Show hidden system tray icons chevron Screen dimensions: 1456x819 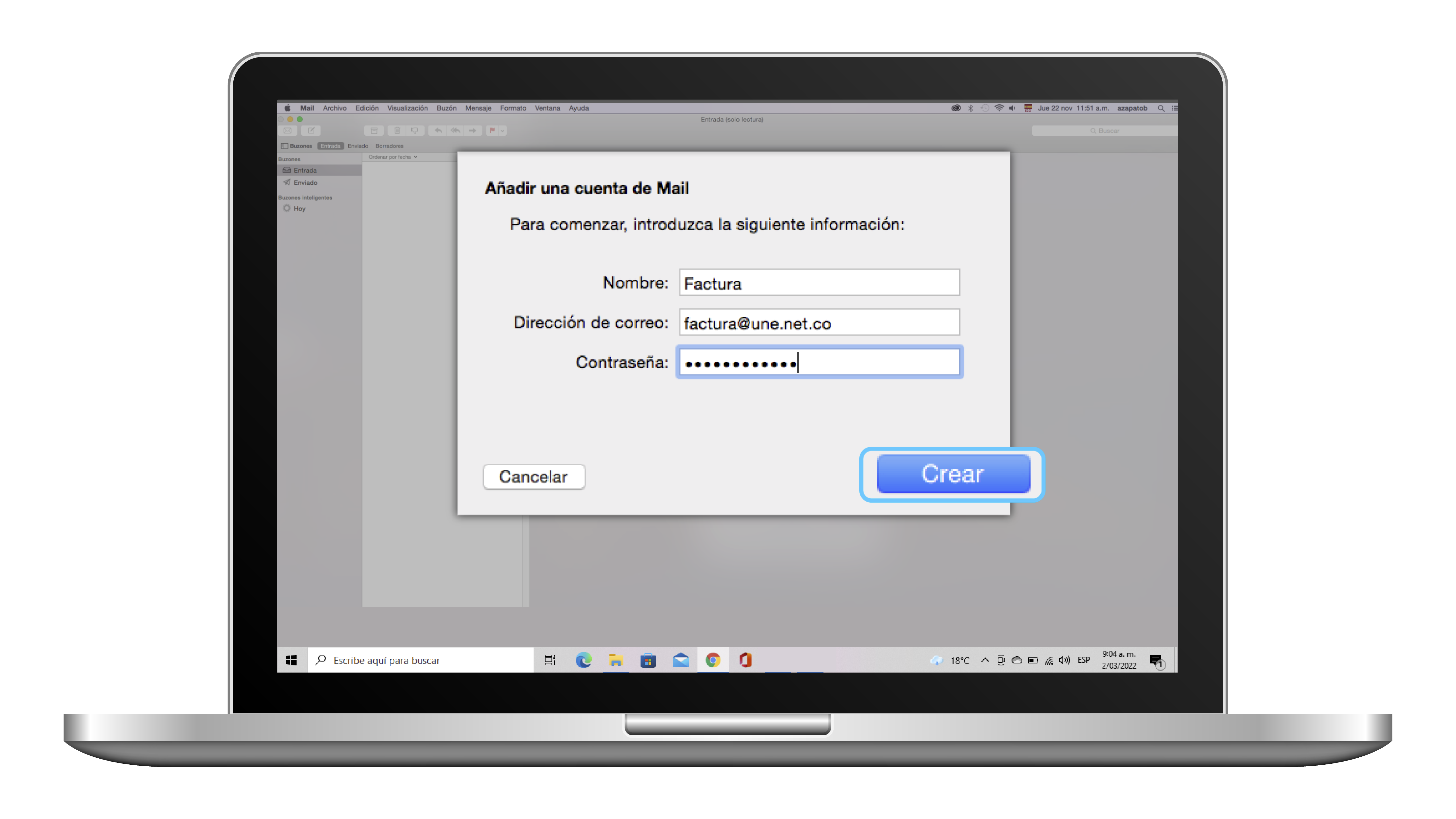point(985,660)
